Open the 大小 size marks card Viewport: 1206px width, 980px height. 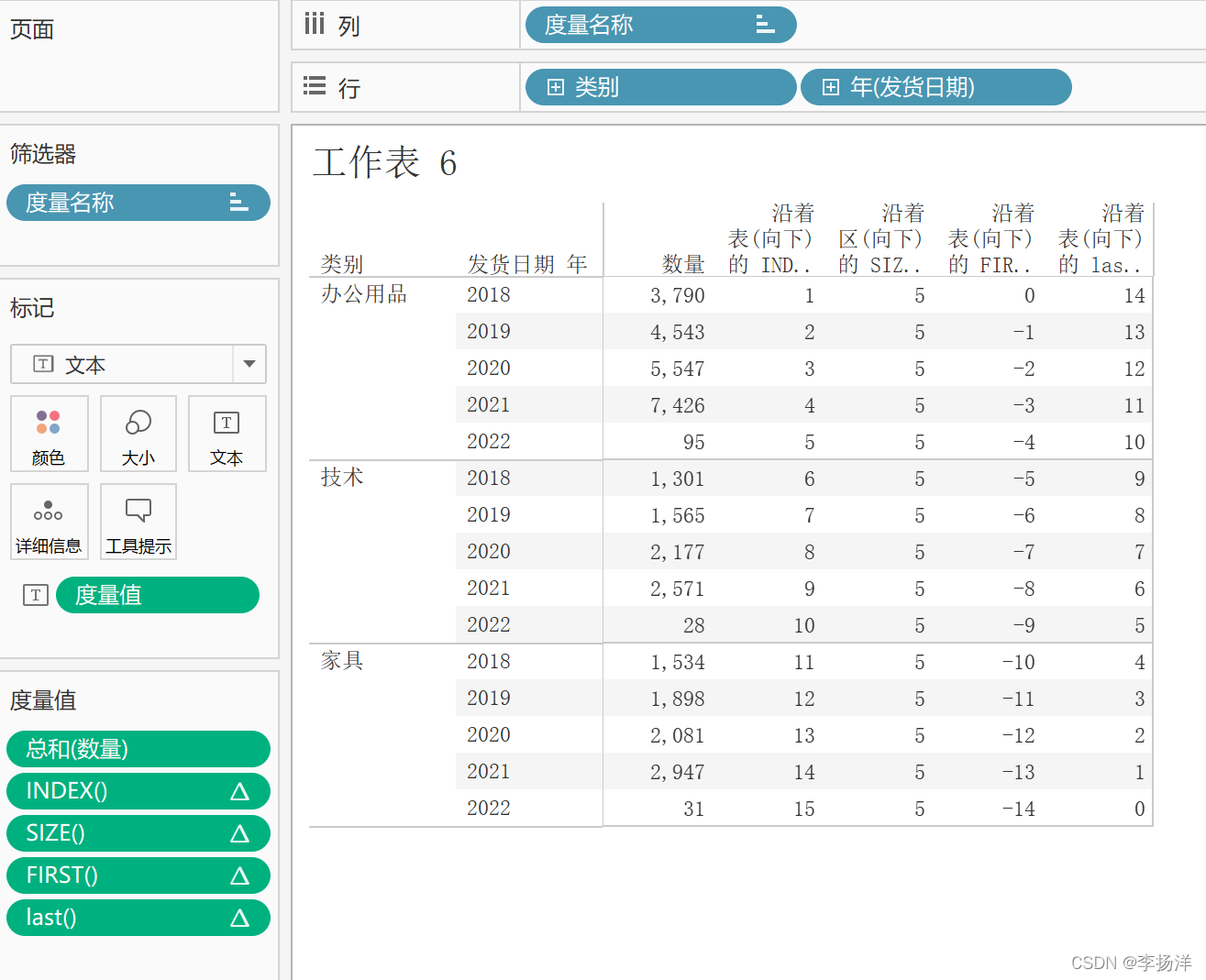point(138,434)
